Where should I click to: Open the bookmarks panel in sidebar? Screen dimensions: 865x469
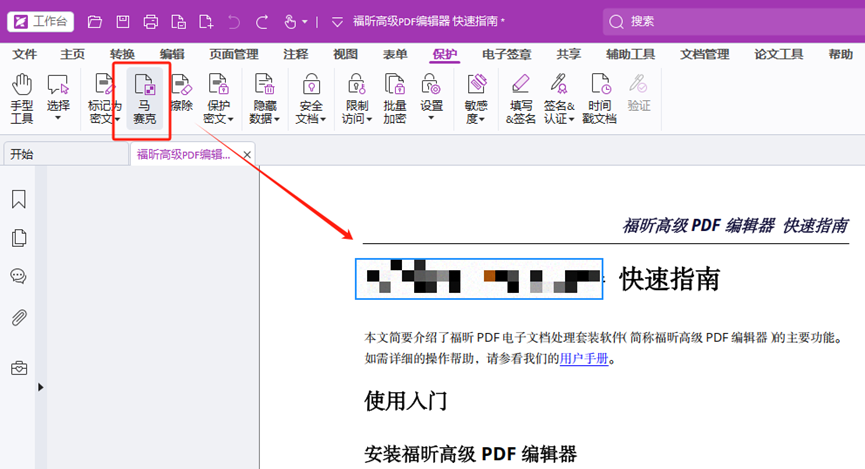click(18, 199)
